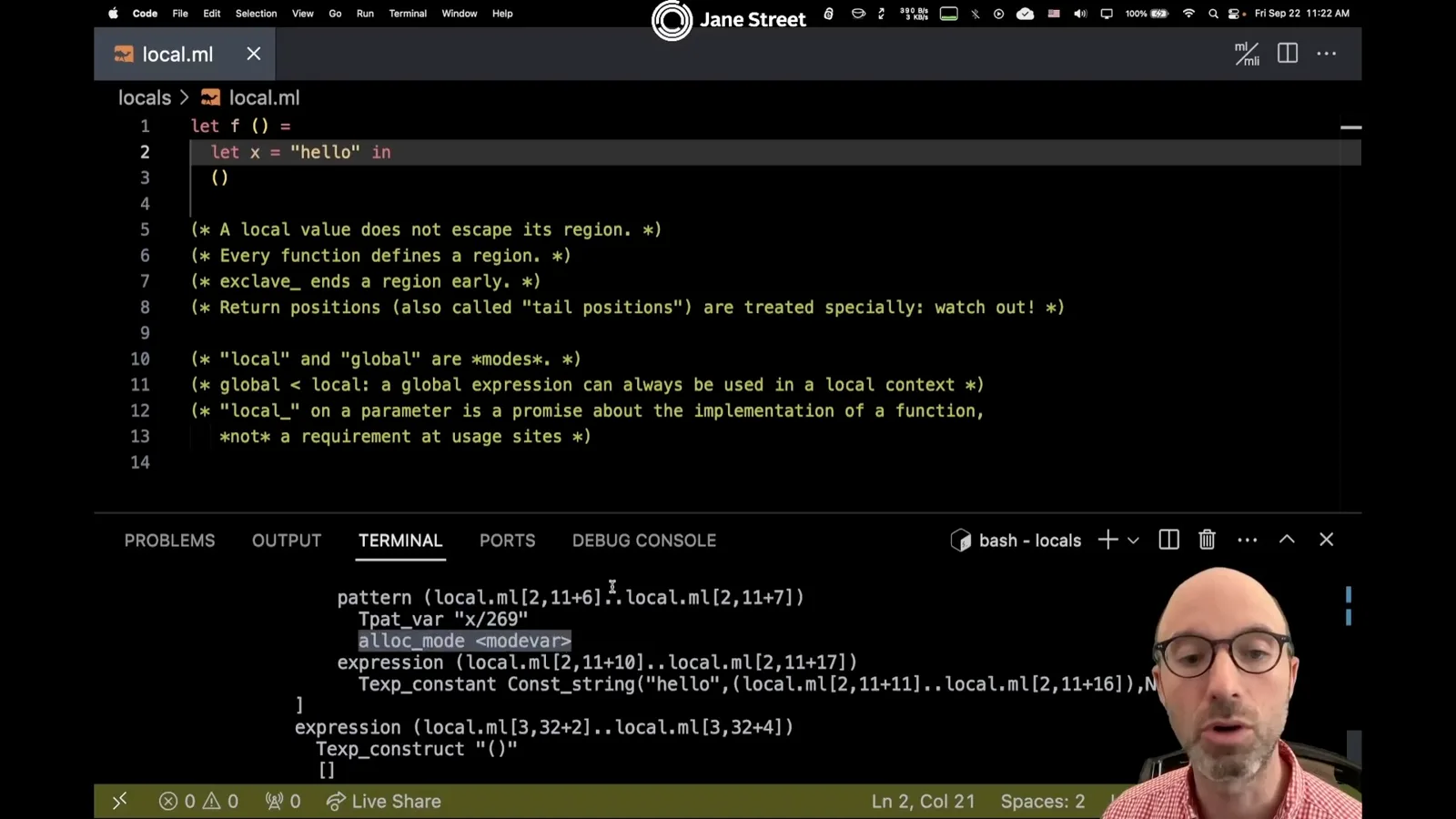
Task: Select the TERMINAL panel tab
Action: (x=400, y=541)
